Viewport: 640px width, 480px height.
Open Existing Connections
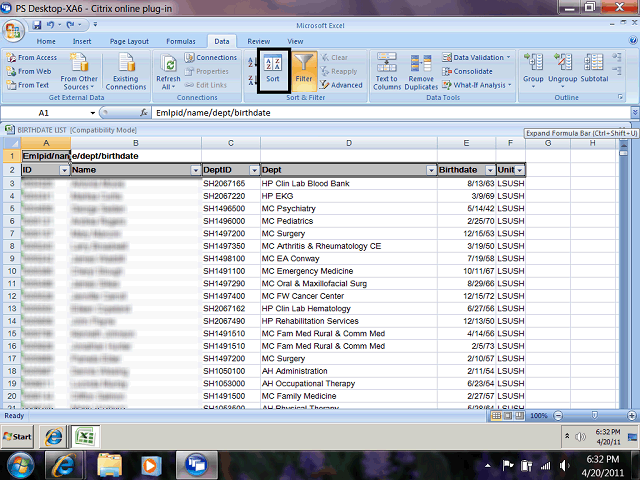click(x=126, y=72)
